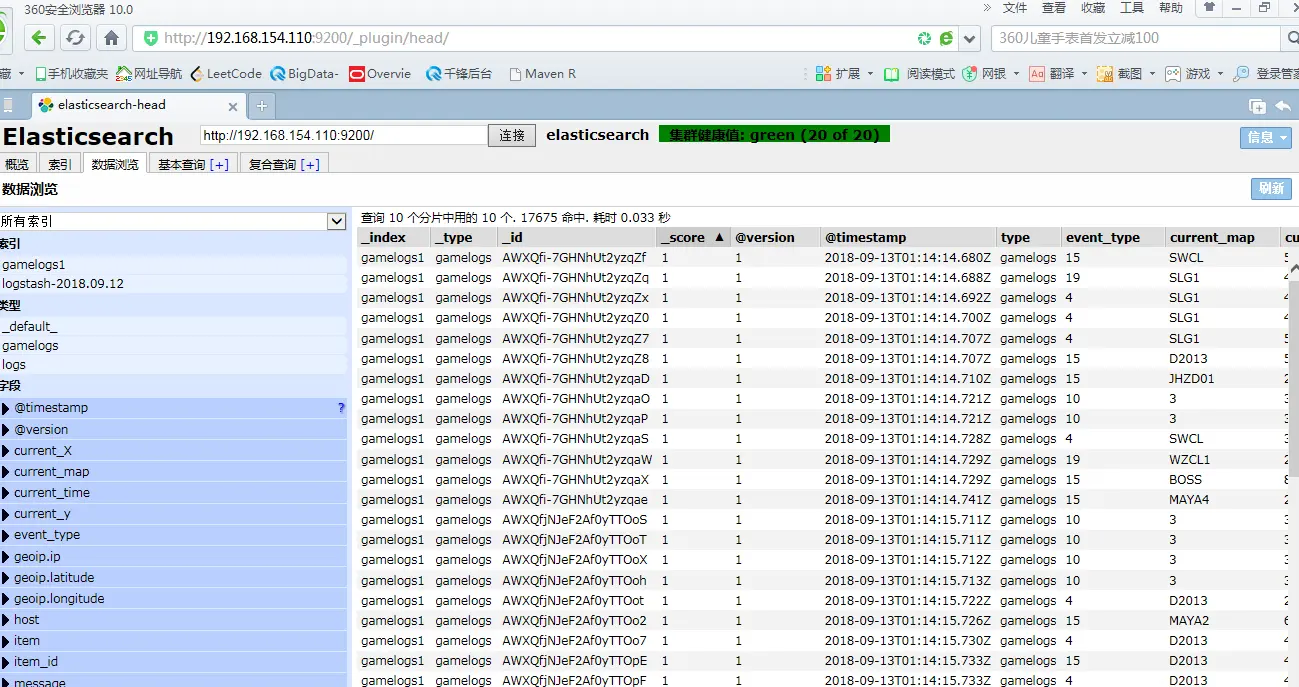Click the tab restore window icon at right

click(x=1257, y=106)
